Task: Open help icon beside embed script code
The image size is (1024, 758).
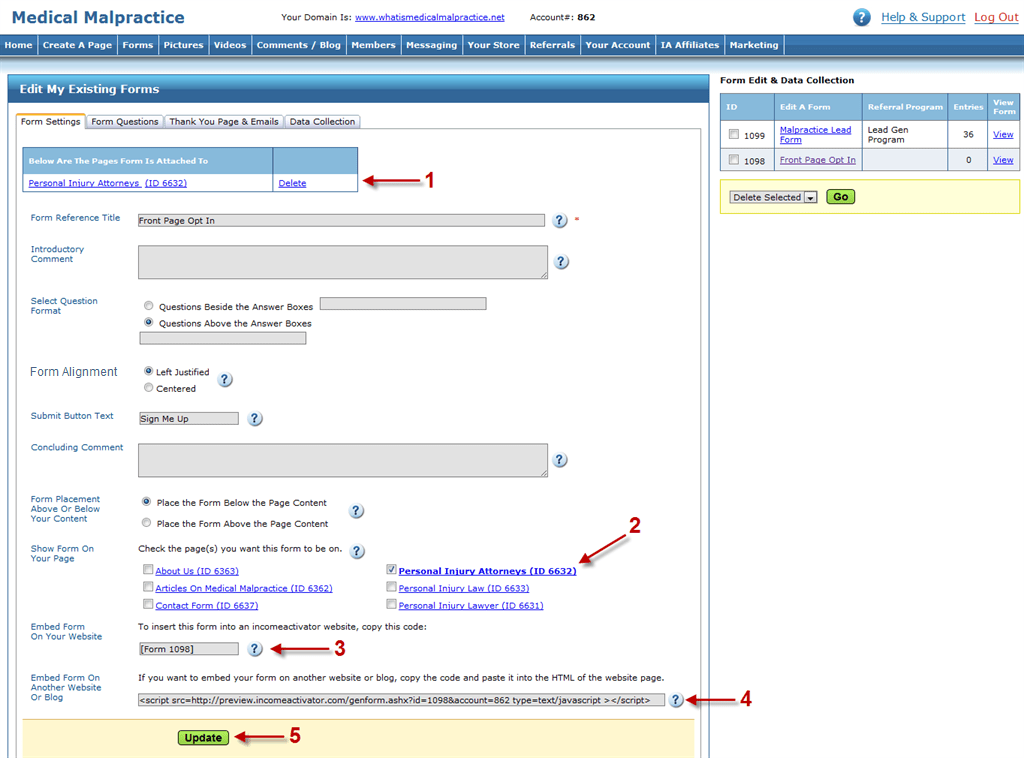Action: tap(676, 700)
